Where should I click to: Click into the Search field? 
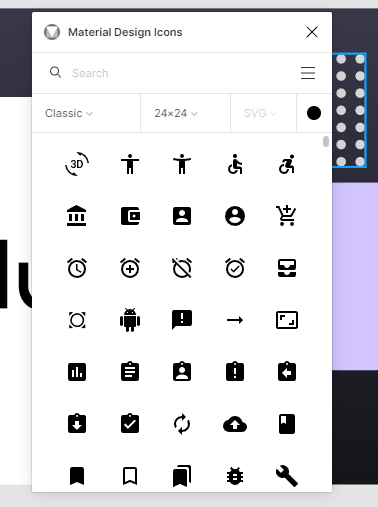point(182,73)
